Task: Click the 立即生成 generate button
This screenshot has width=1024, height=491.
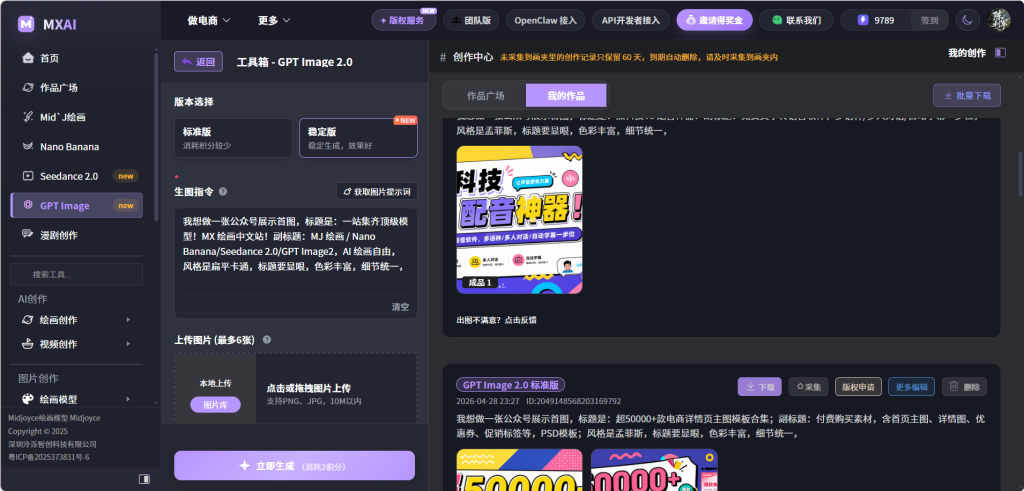Action: 295,466
